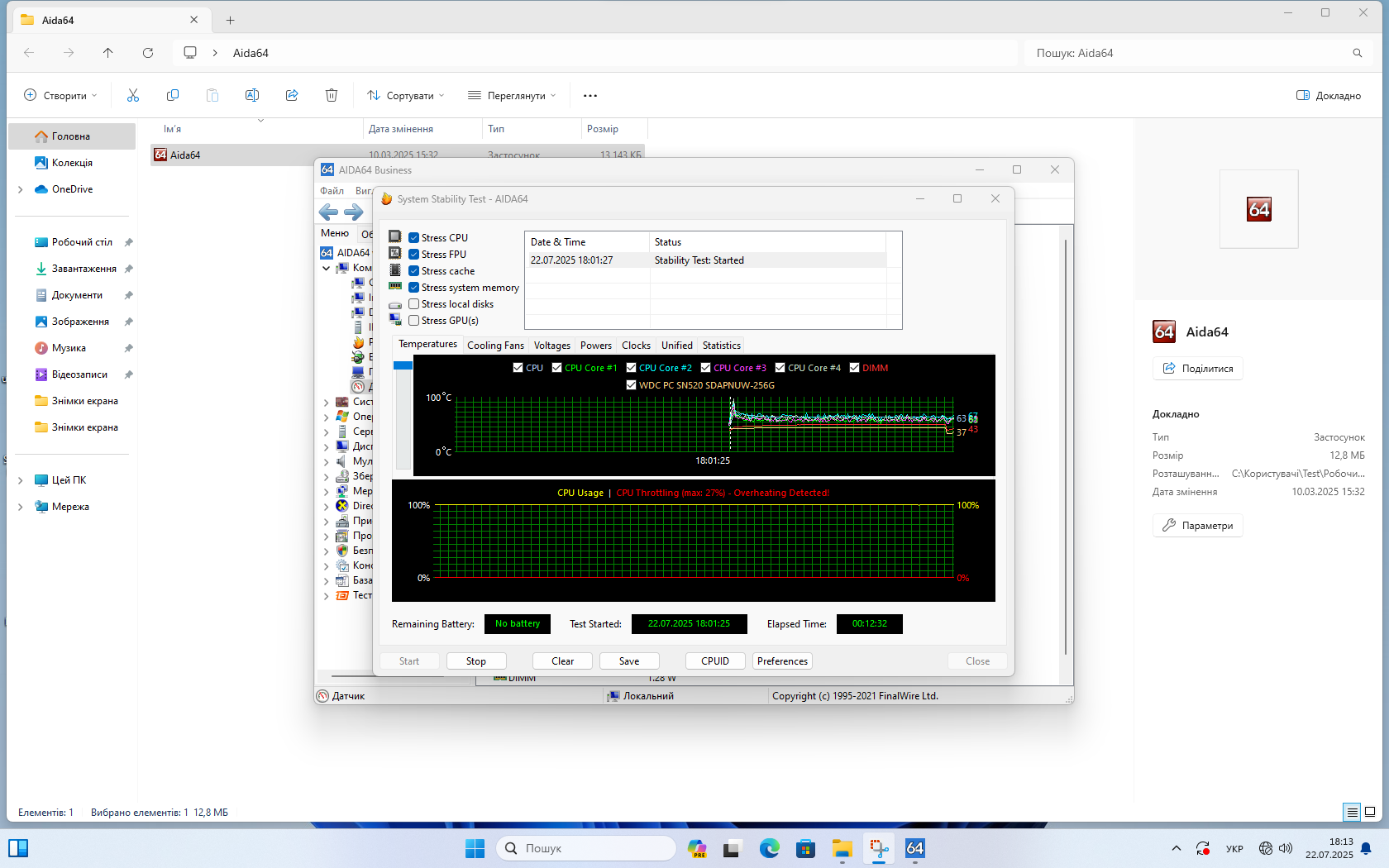Click the Copy icon in the Explorer toolbar

173,96
